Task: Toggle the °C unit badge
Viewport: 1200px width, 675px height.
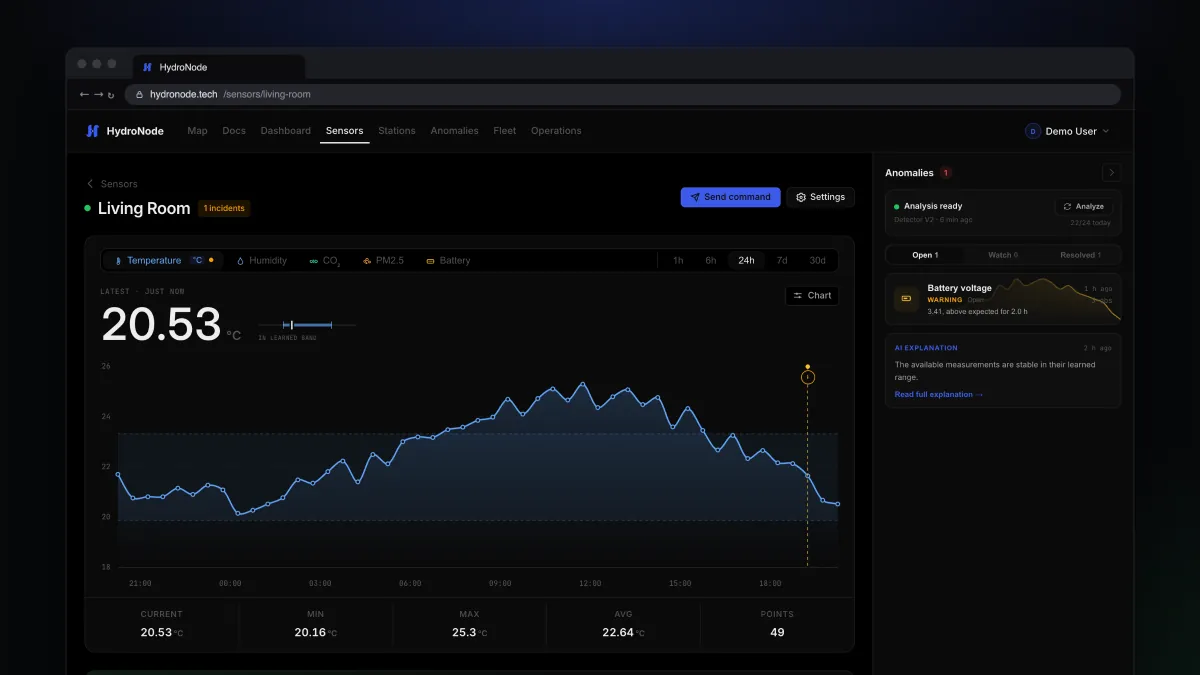Action: pyautogui.click(x=197, y=261)
